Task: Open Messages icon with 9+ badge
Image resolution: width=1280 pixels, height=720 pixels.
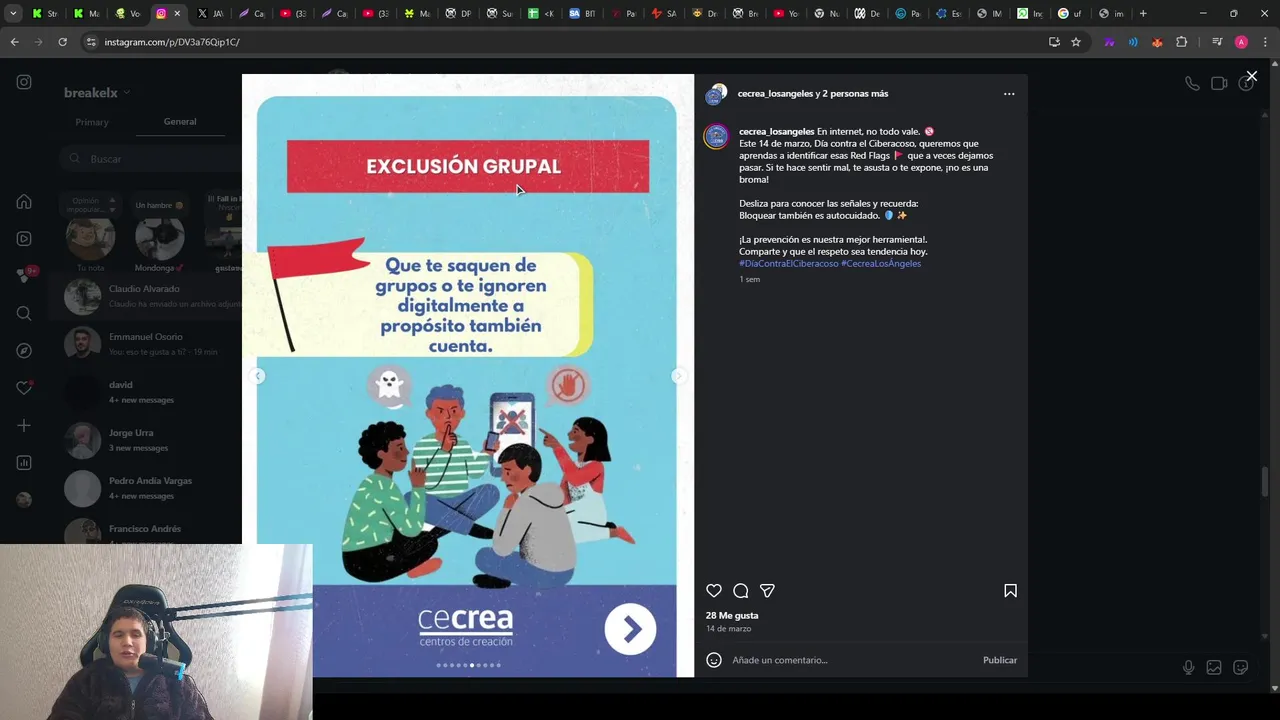Action: pyautogui.click(x=24, y=276)
